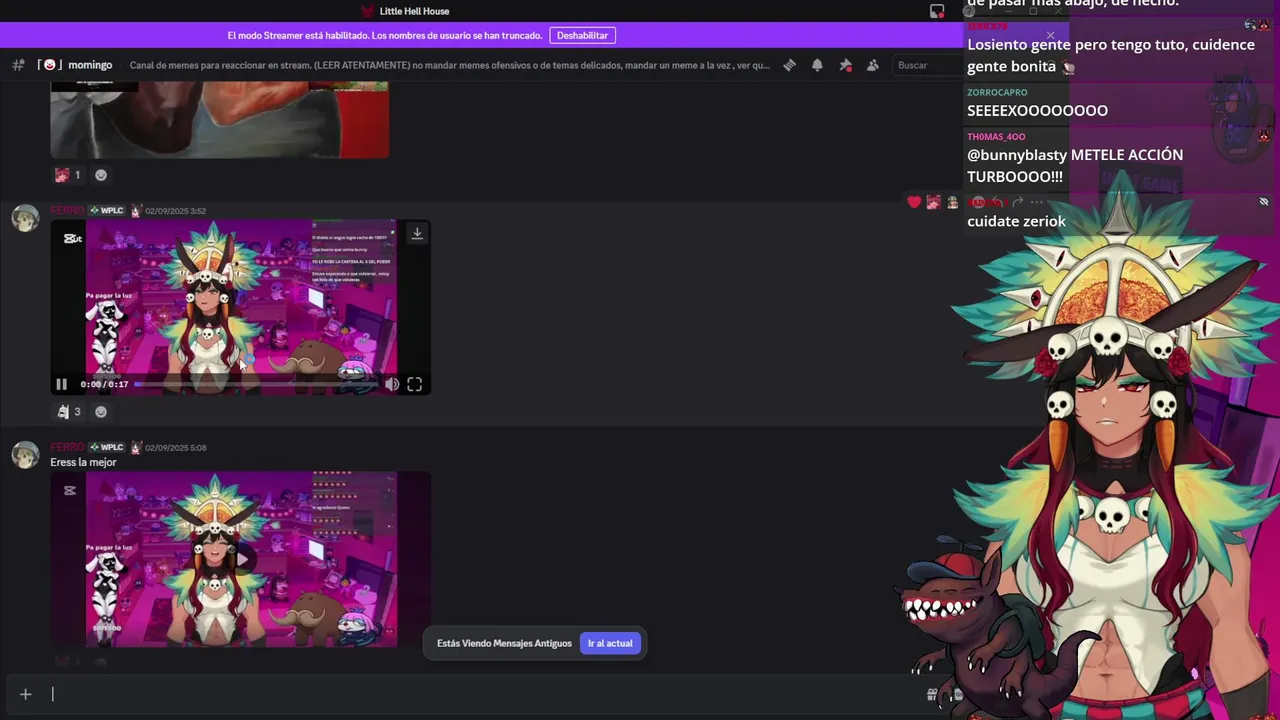Viewport: 1280px width, 720px height.
Task: Click the 02/09/2025 3:52 timestamp
Action: (175, 211)
